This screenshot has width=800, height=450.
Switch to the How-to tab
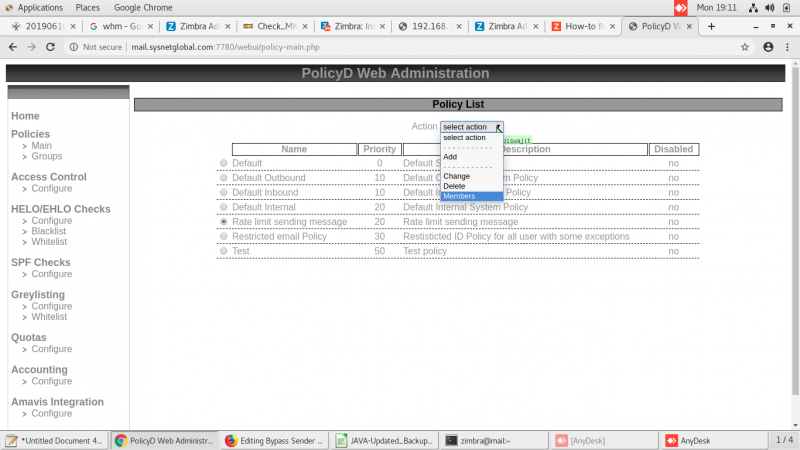click(583, 26)
